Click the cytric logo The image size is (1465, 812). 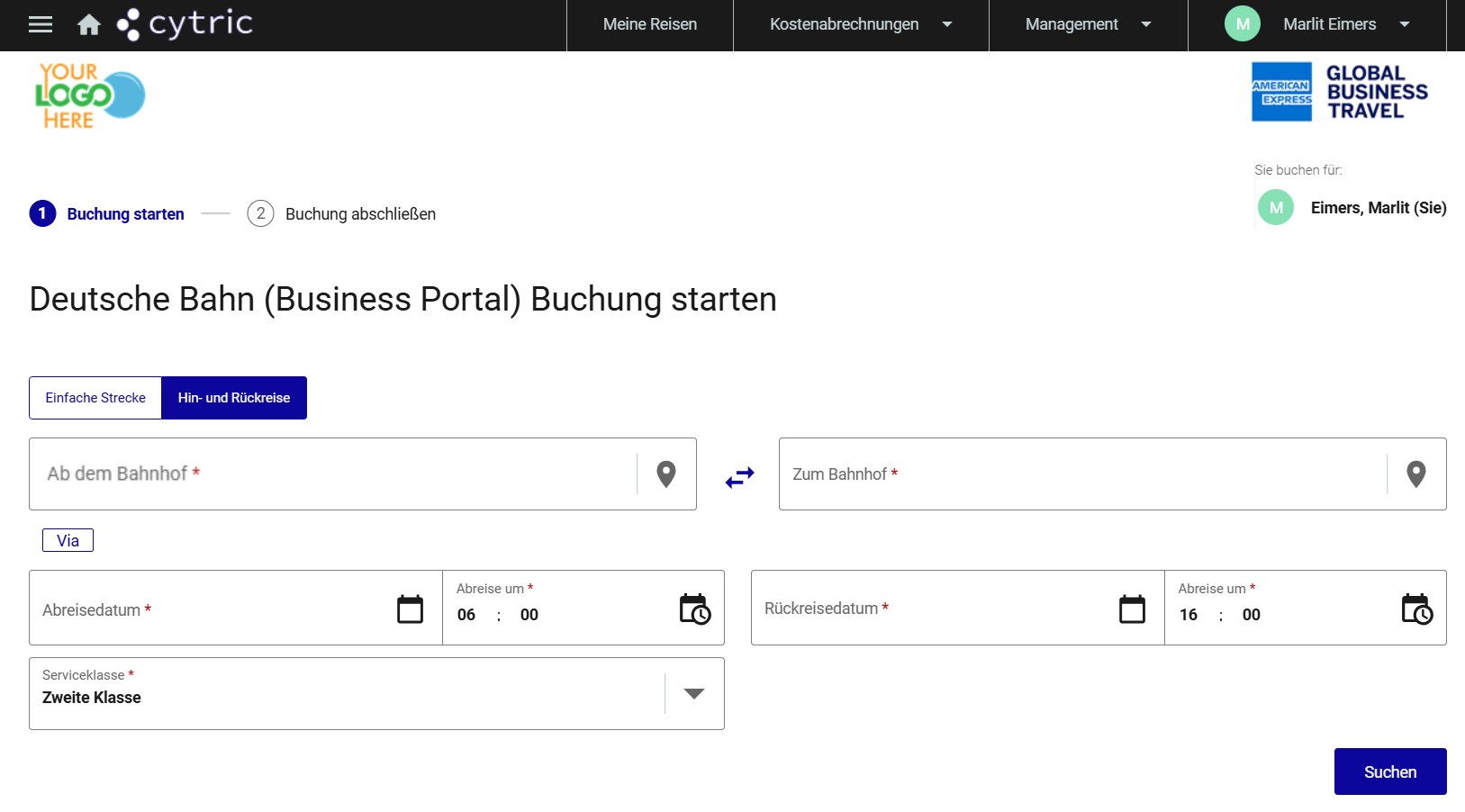[185, 24]
